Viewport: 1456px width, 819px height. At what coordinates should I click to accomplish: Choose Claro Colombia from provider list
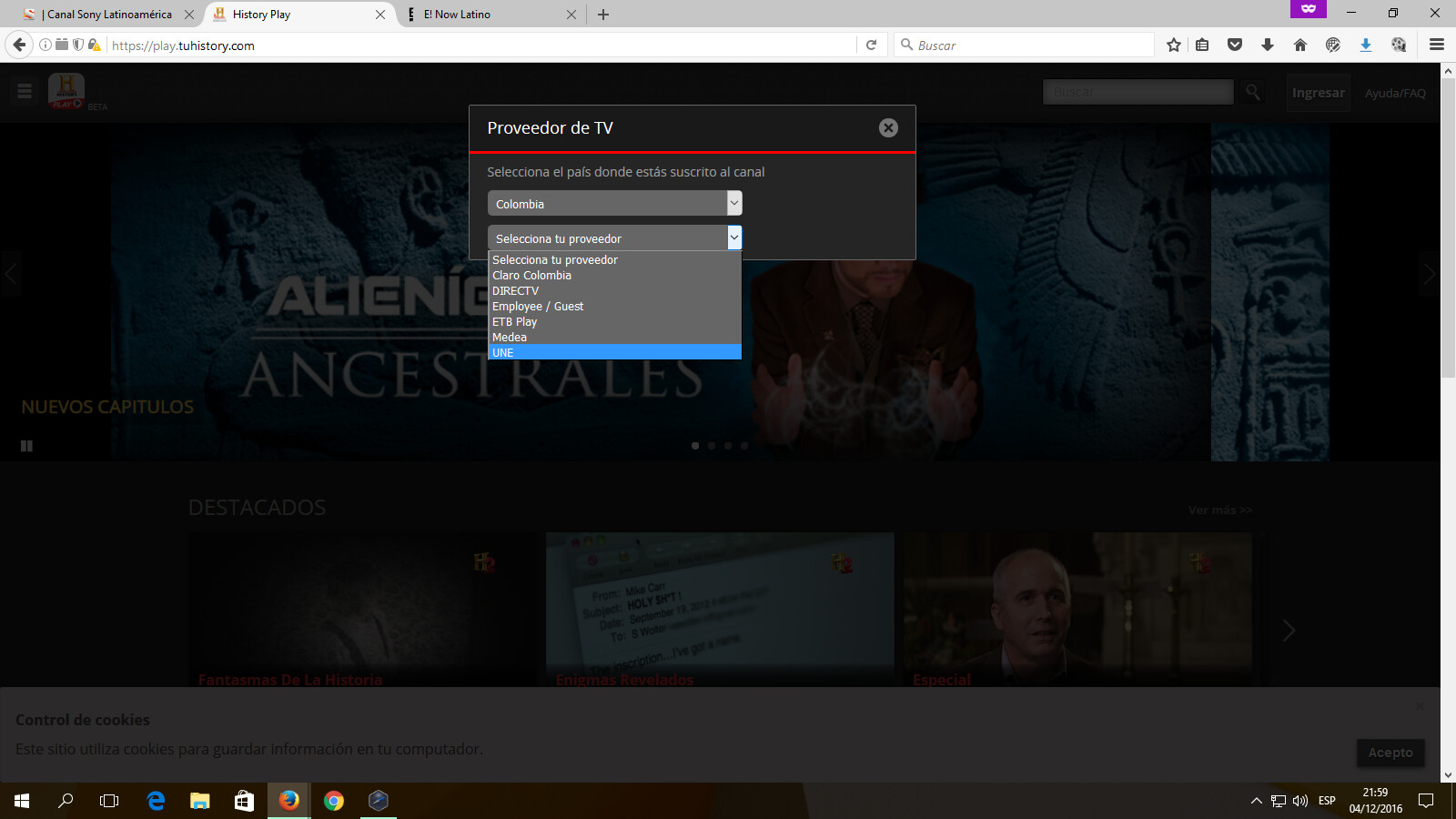coord(615,276)
